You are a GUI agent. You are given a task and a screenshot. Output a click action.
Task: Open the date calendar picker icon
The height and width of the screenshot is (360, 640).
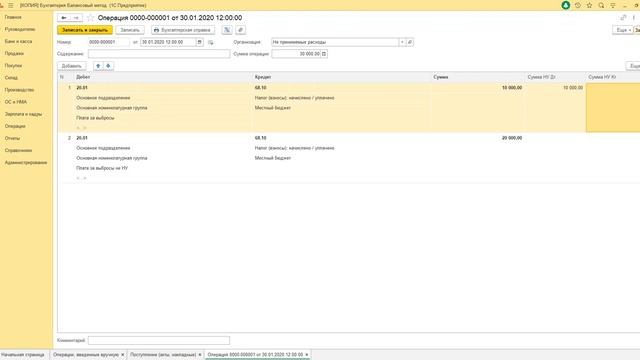200,42
